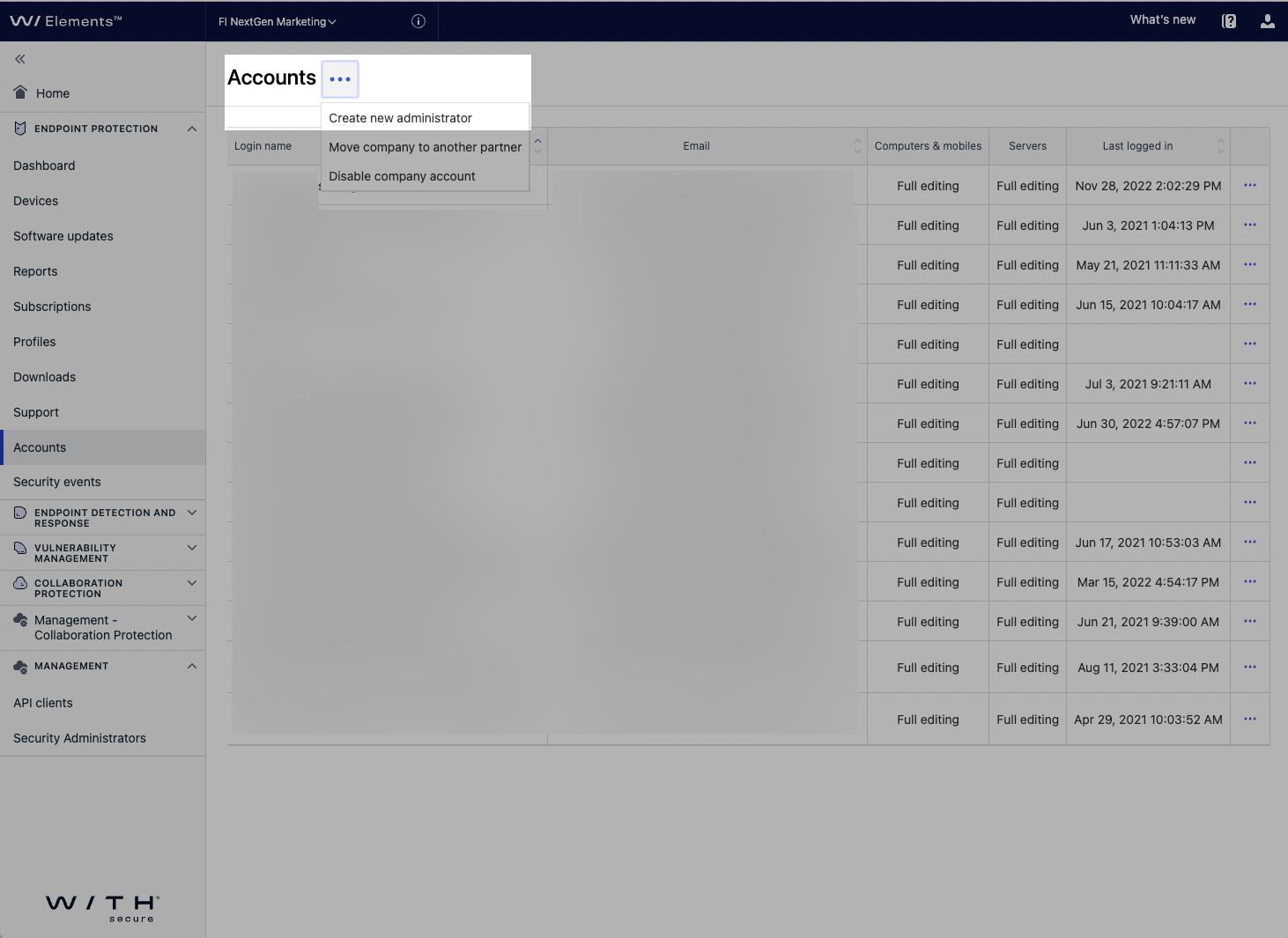
Task: Open the FI NextGen Marketing company dropdown
Action: click(x=277, y=21)
